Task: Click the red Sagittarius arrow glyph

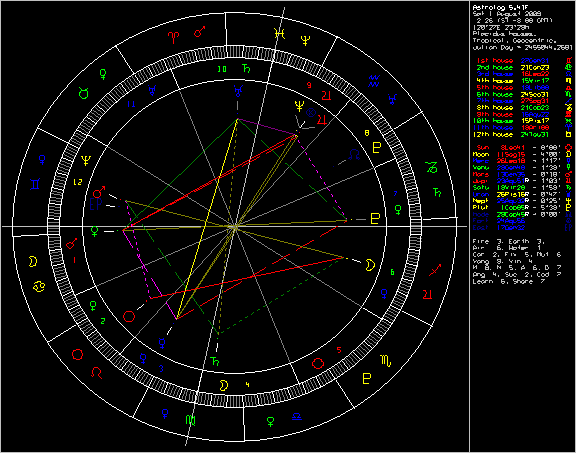Action: [435, 270]
